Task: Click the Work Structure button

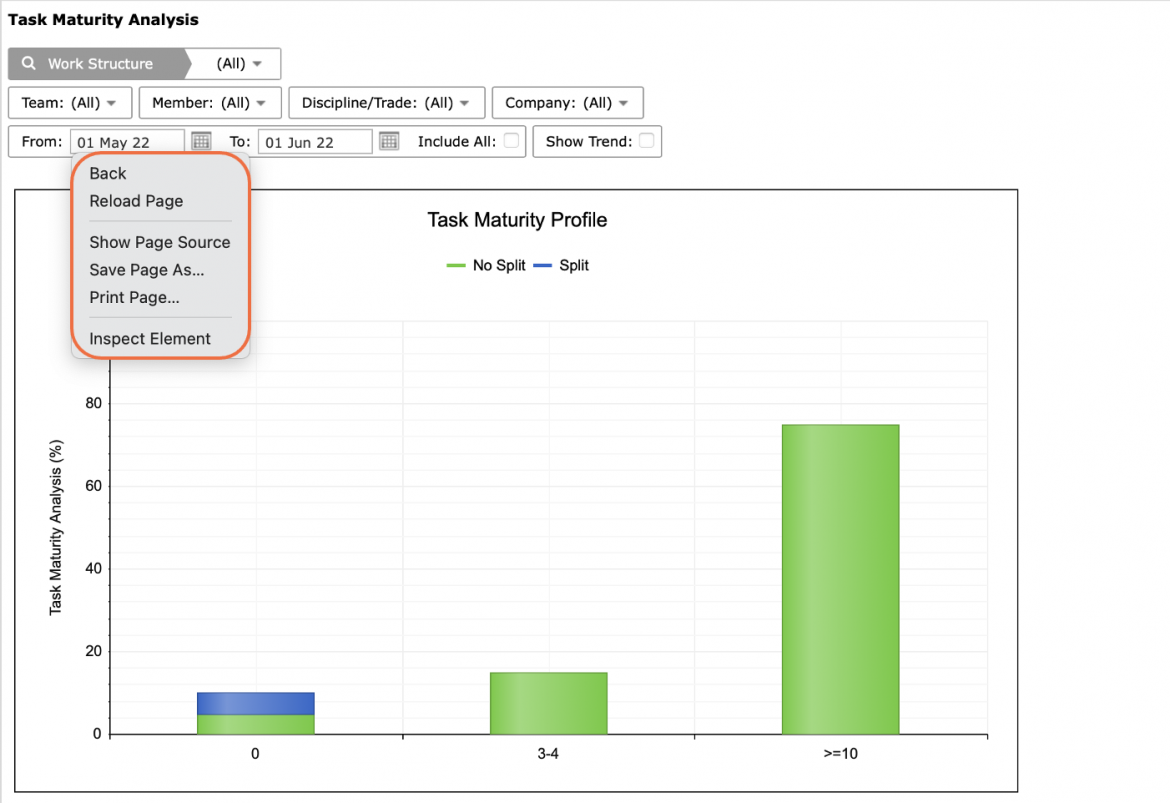Action: click(97, 63)
